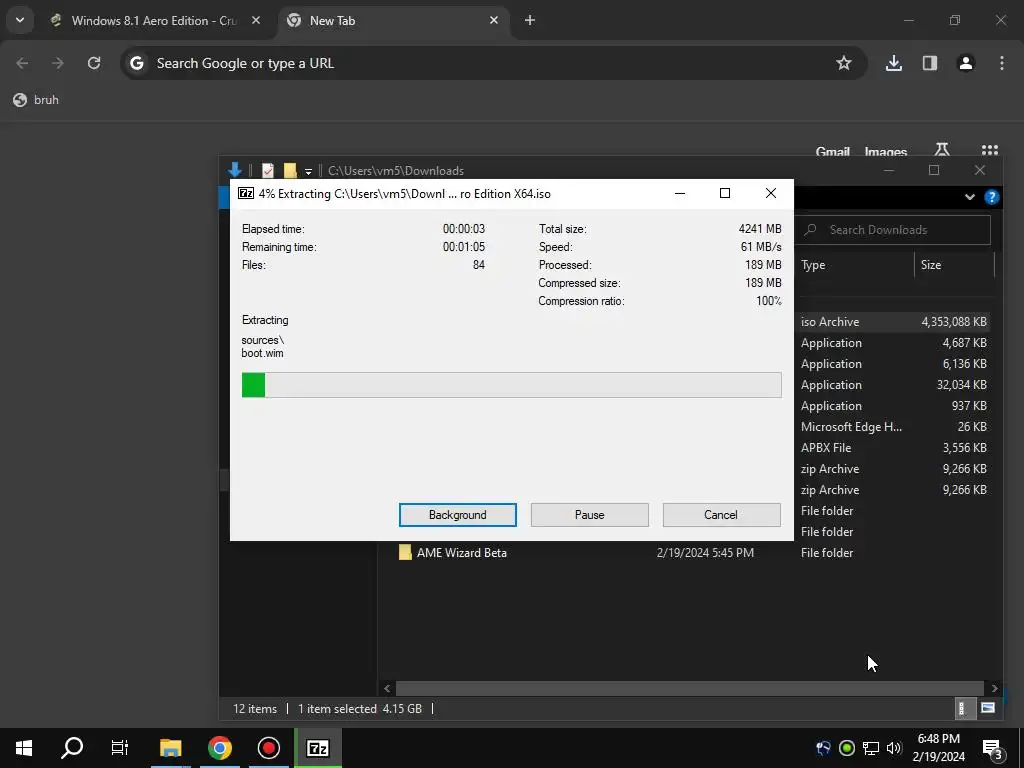This screenshot has width=1024, height=768.
Task: Toggle Chrome side panel
Action: click(930, 63)
